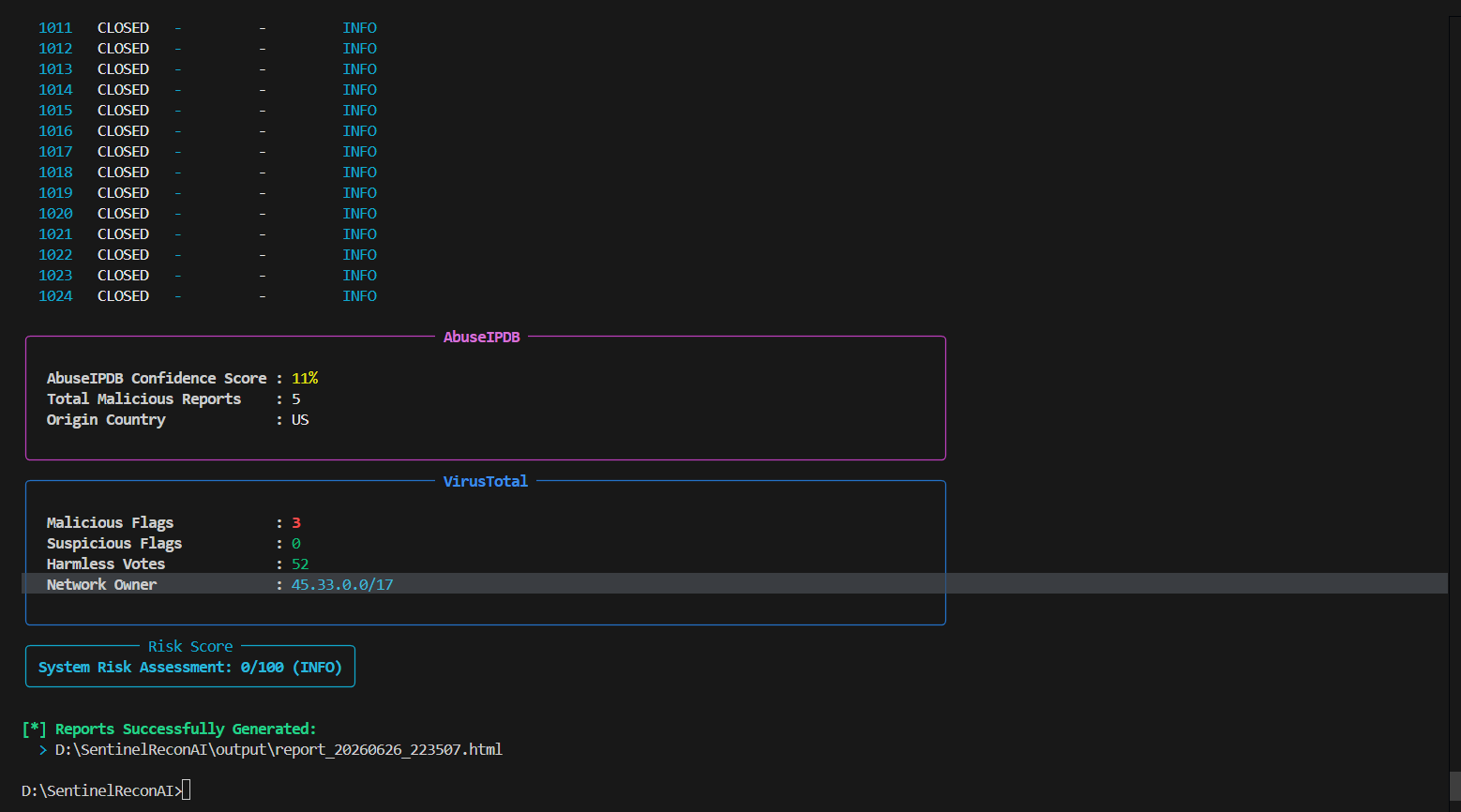Click INFO severity in port 1012 row
1461x812 pixels.
click(x=359, y=49)
